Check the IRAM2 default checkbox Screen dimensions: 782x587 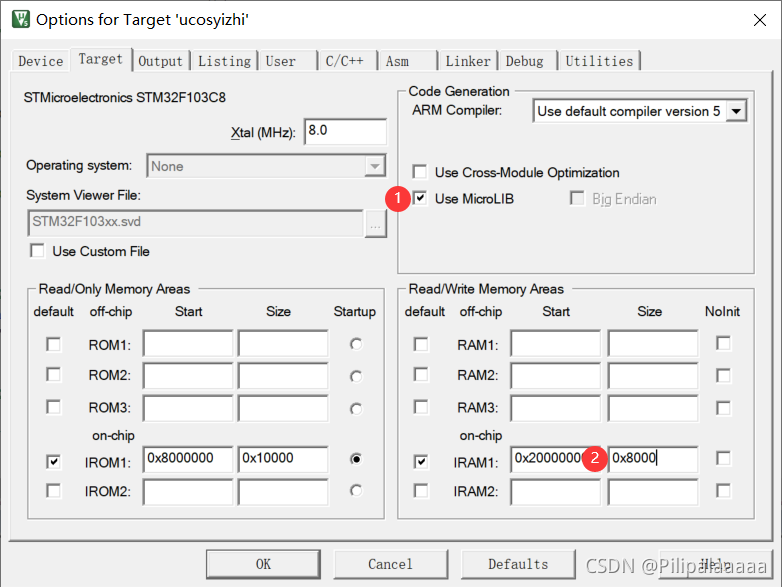point(421,491)
